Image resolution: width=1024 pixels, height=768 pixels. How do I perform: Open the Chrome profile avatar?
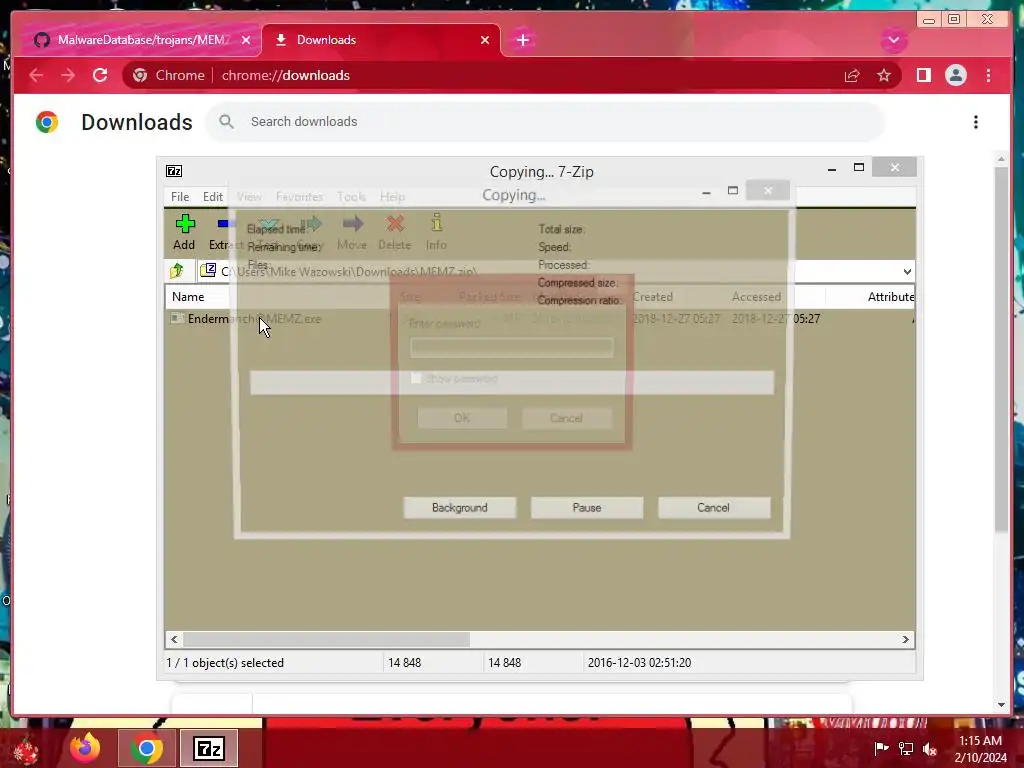(x=955, y=76)
